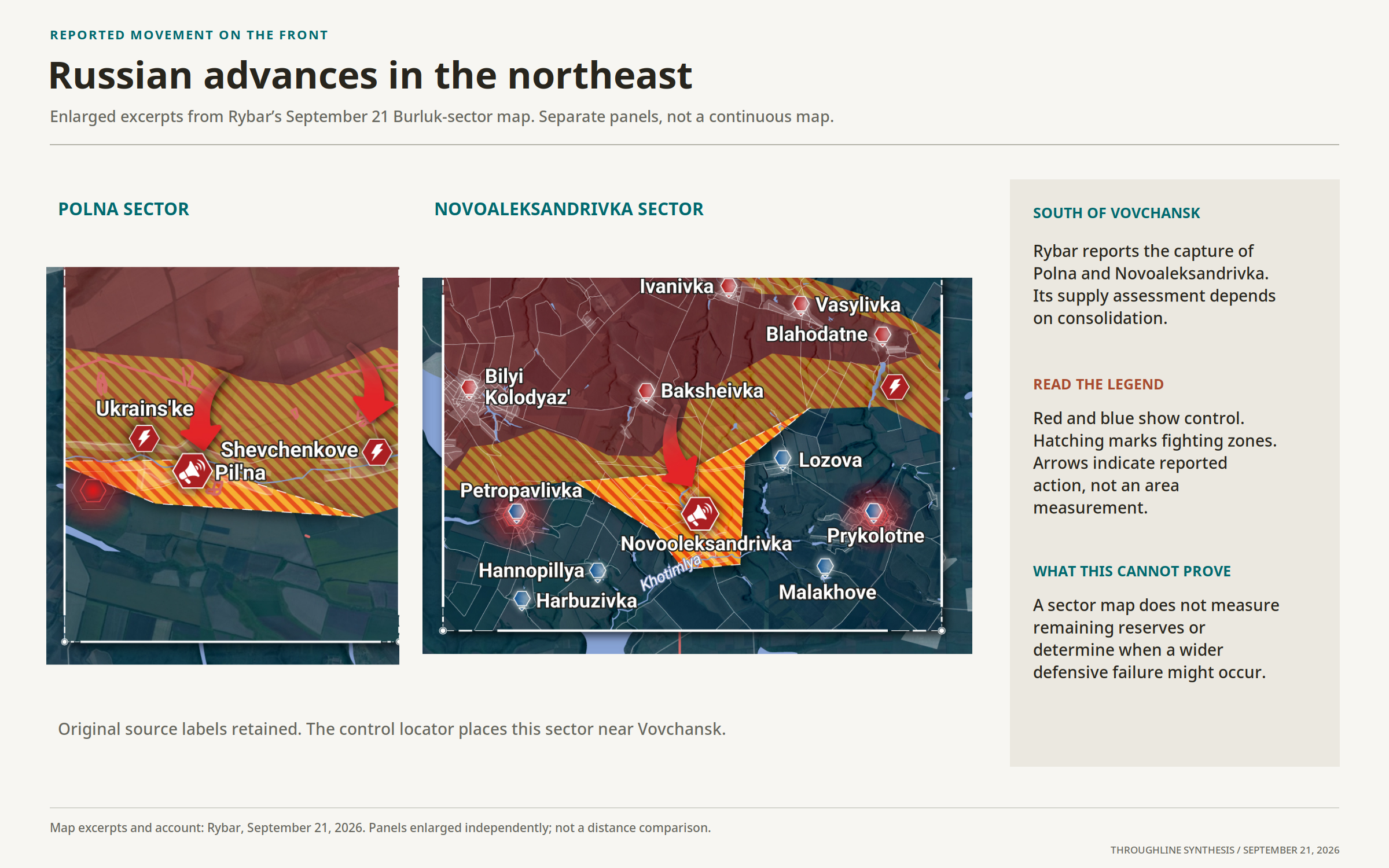Click the Shevchenkove map label
The image size is (1389, 868).
click(x=289, y=450)
